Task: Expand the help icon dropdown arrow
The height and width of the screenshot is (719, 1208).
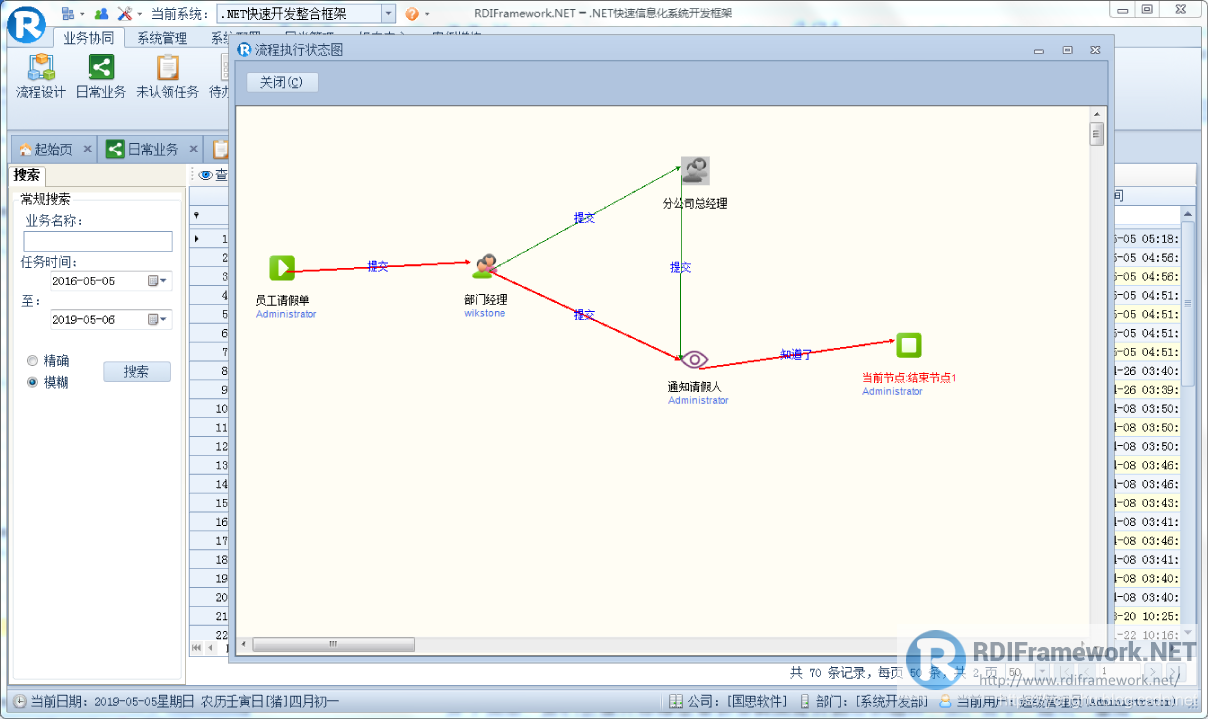Action: coord(426,14)
